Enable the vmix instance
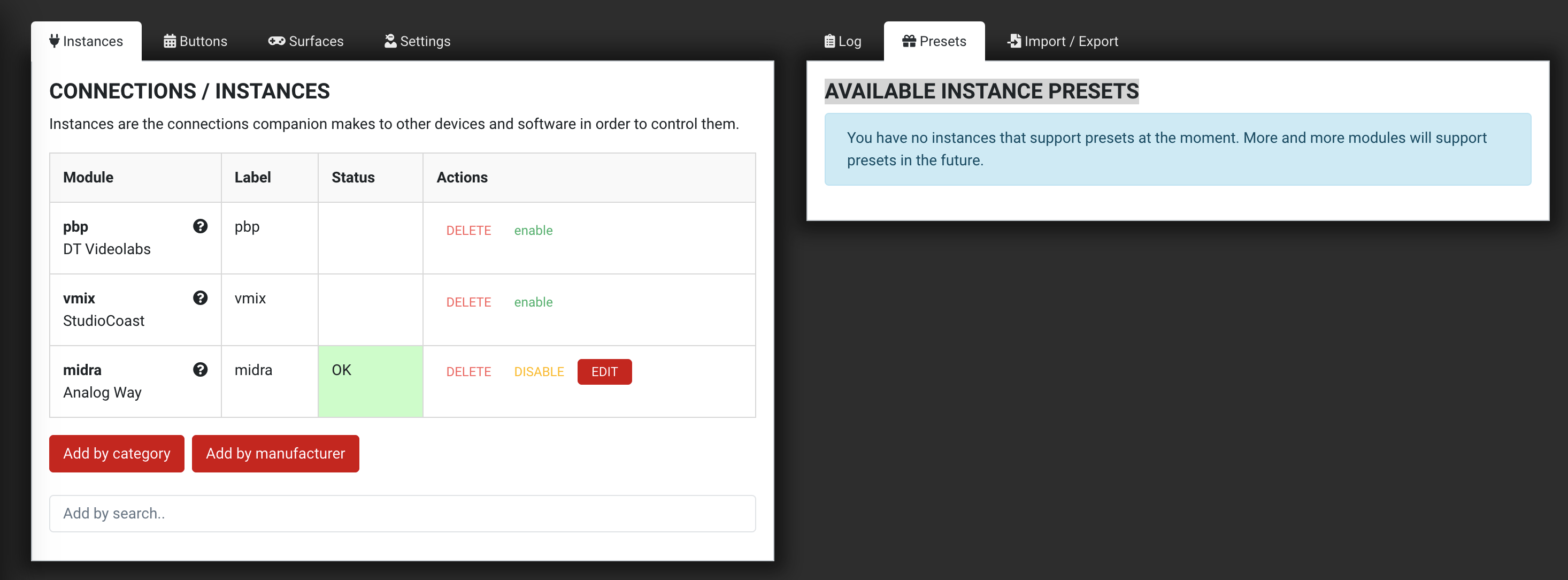 [533, 302]
